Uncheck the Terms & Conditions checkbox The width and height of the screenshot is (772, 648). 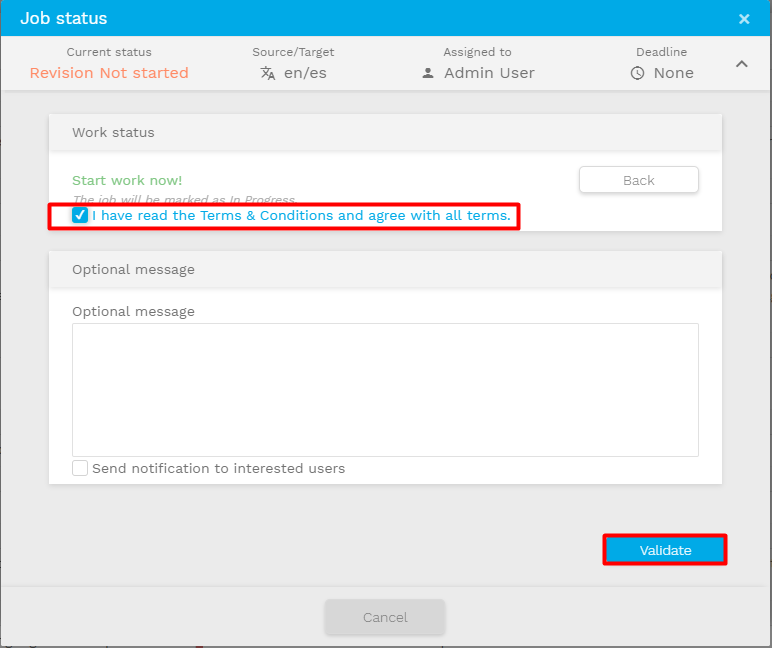click(x=80, y=215)
